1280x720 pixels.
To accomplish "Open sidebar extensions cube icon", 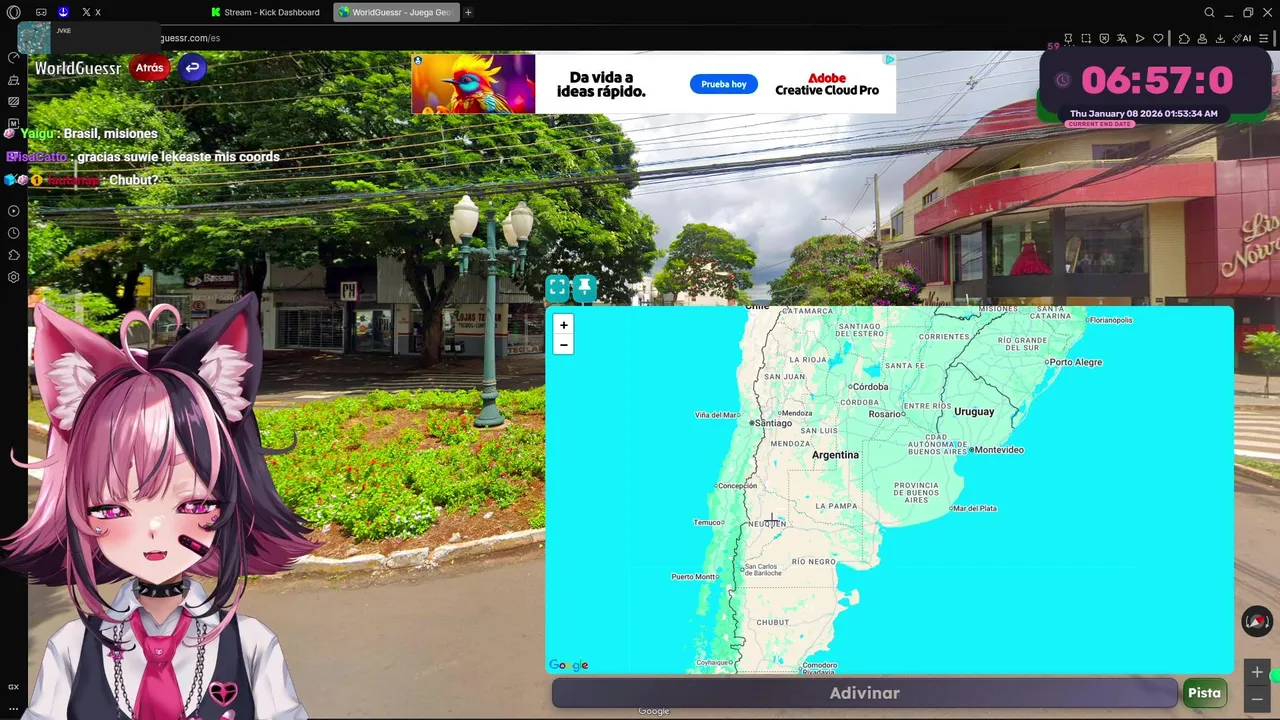I will click(14, 255).
